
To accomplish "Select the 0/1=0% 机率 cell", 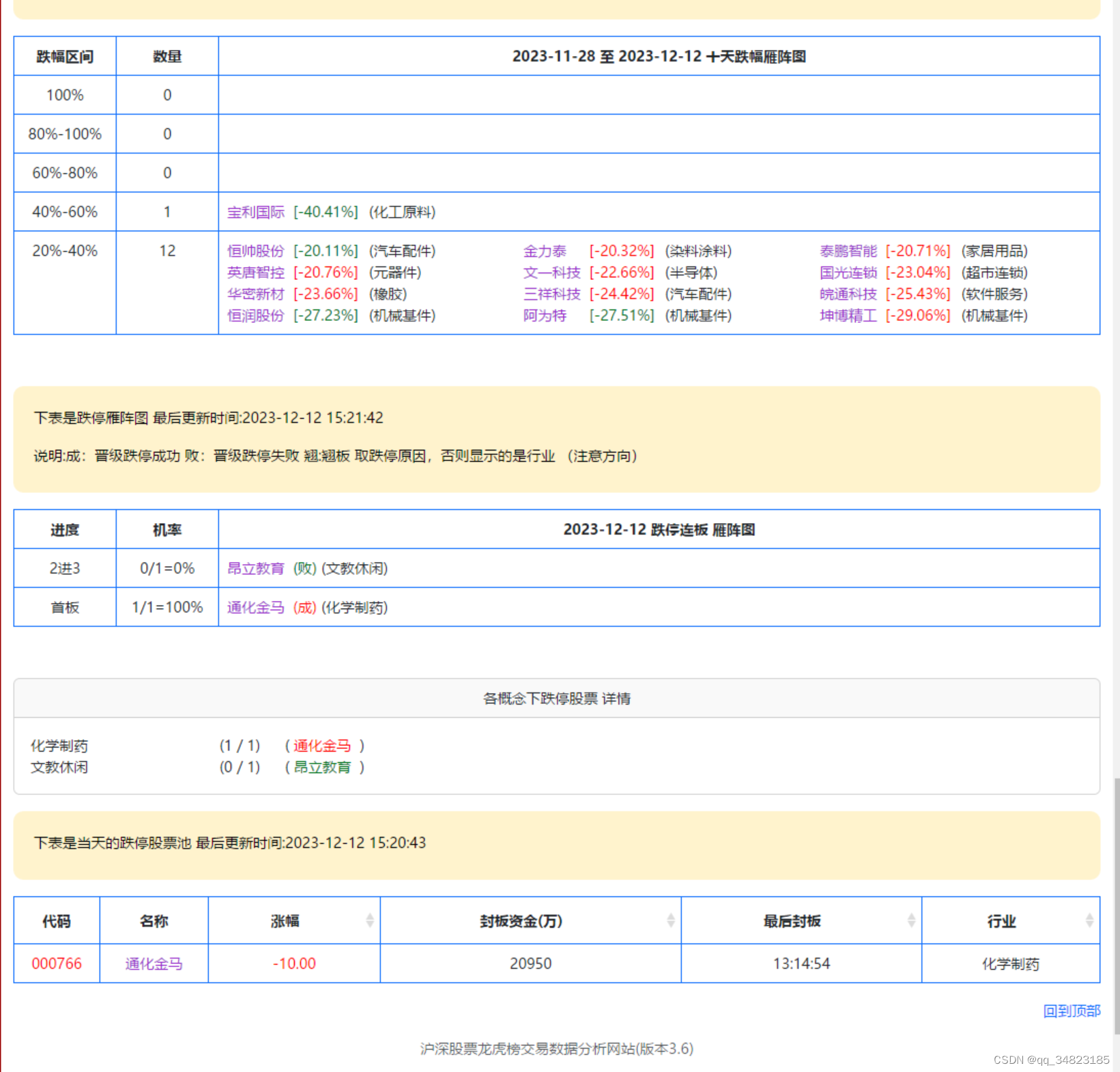I will [x=167, y=569].
